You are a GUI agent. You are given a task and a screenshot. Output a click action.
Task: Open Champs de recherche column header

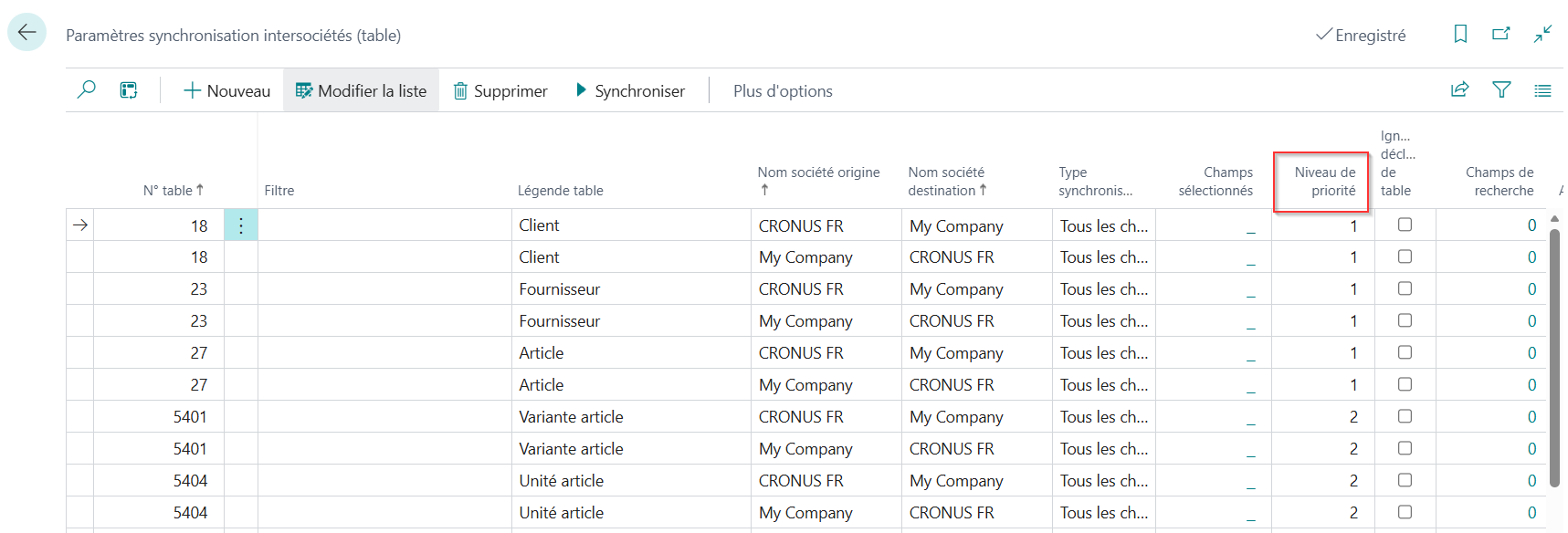point(1499,181)
